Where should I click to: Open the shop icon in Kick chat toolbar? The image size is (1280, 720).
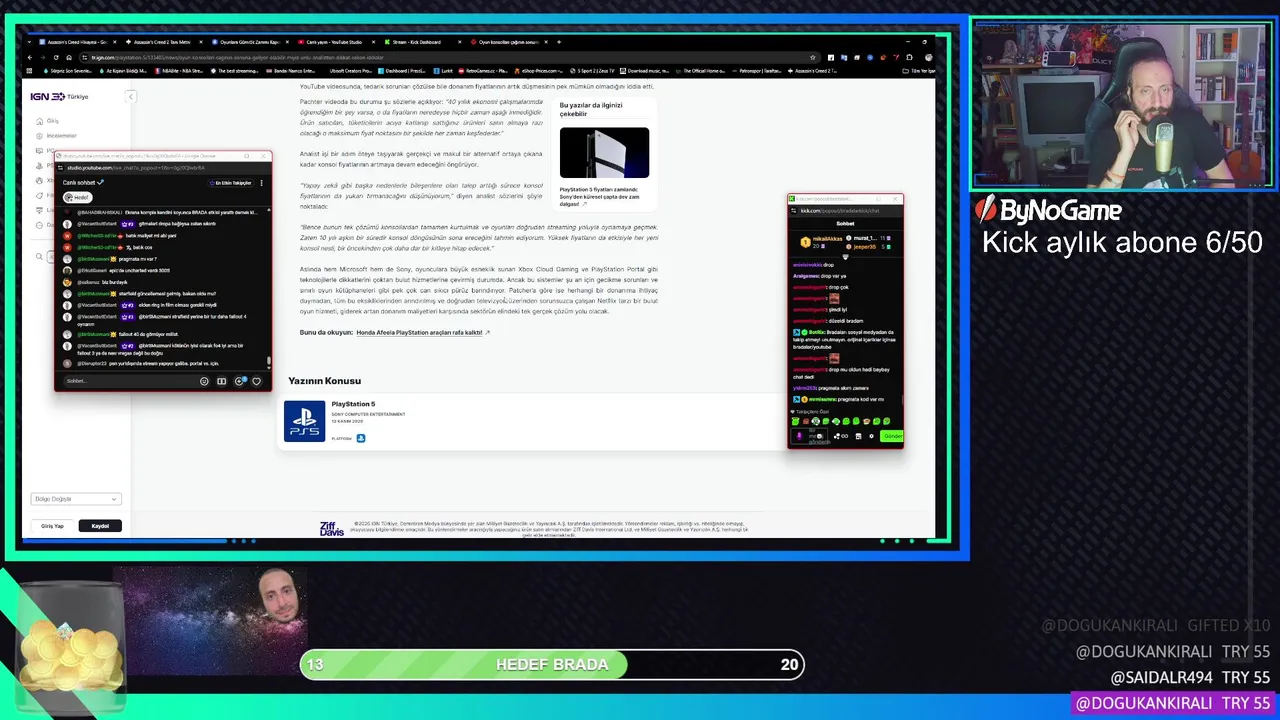(858, 436)
